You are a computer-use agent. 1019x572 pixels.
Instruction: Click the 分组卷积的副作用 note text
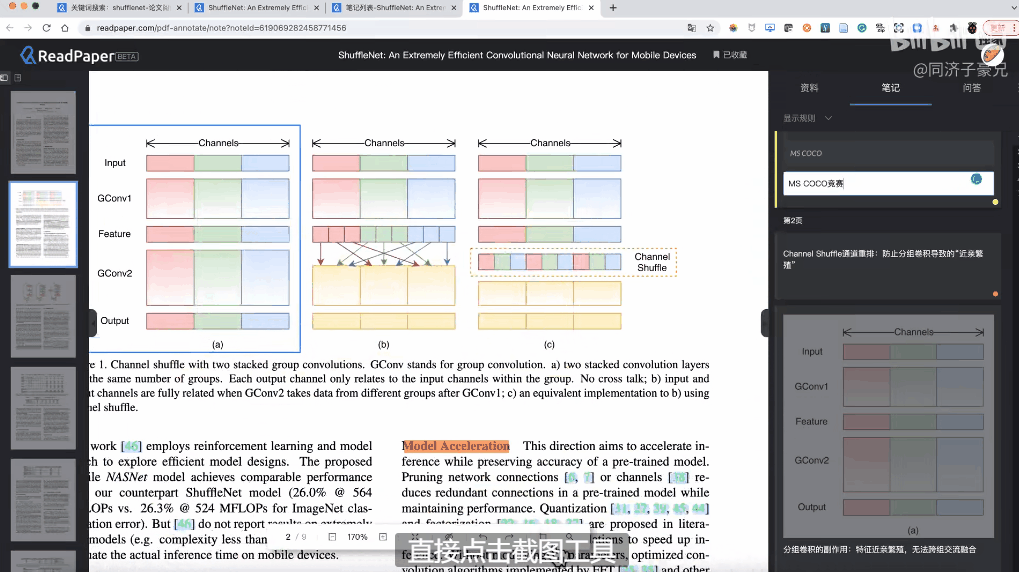(x=879, y=549)
